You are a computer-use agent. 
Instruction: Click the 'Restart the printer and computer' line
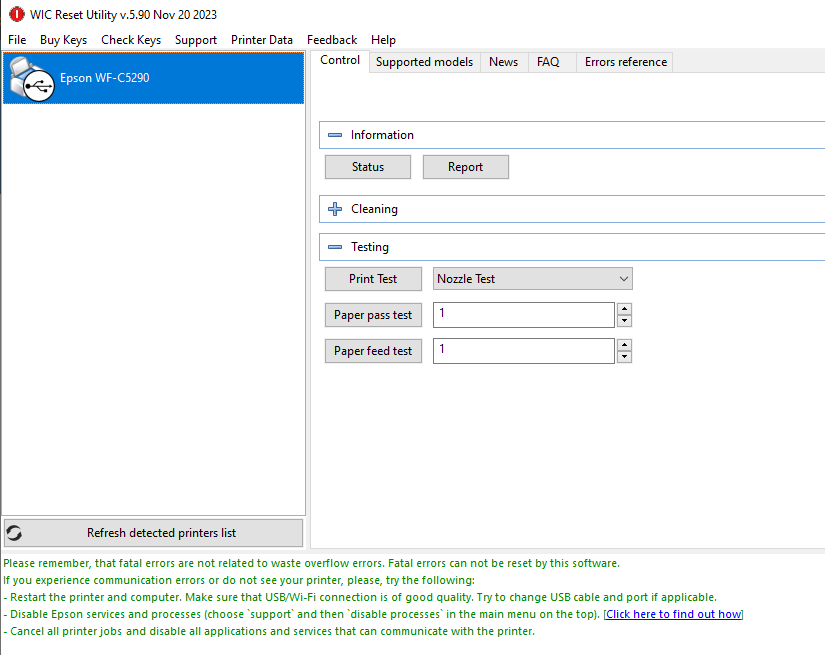(x=360, y=597)
